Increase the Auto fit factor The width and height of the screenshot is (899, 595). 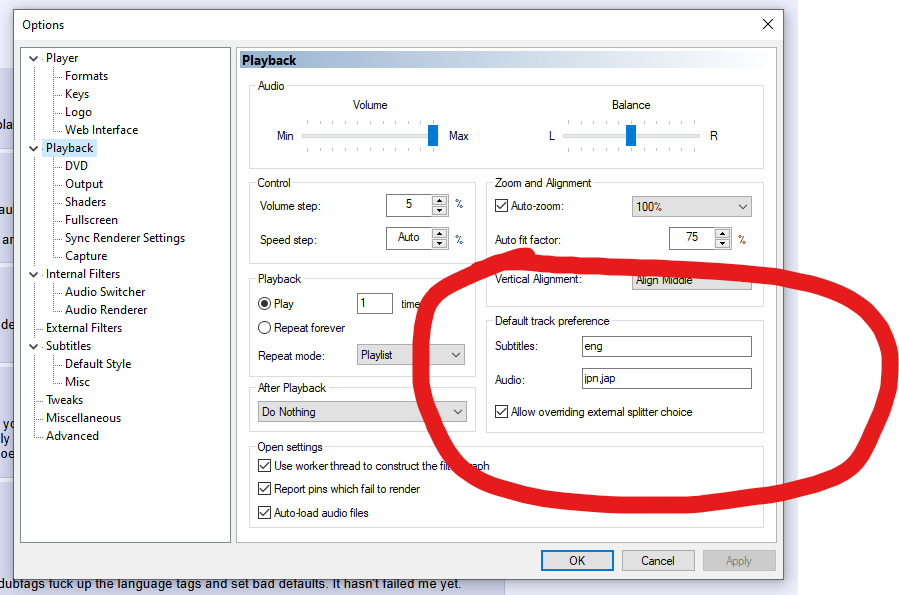click(x=723, y=233)
